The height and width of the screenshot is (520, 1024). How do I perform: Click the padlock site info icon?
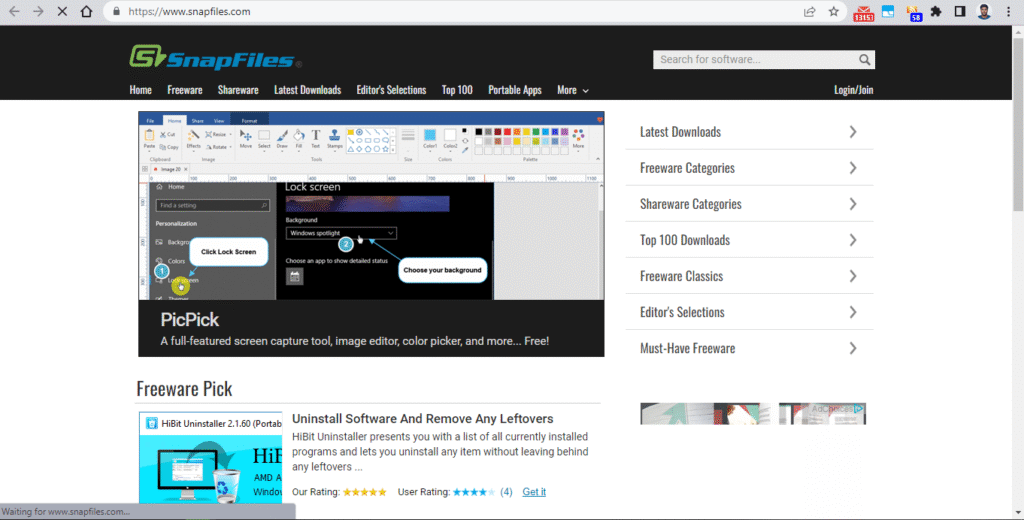[x=116, y=12]
